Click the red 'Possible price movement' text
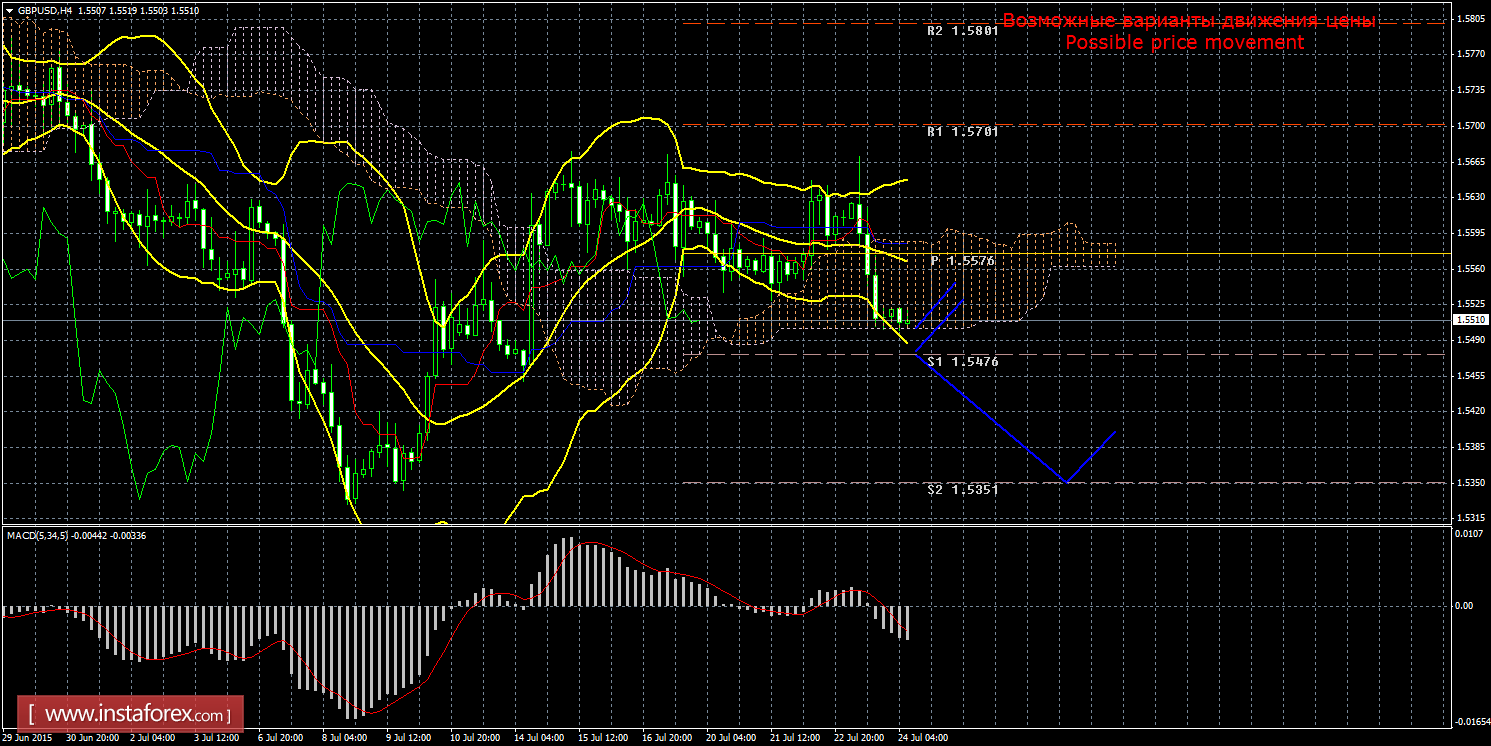This screenshot has height=746, width=1491. coord(1184,43)
